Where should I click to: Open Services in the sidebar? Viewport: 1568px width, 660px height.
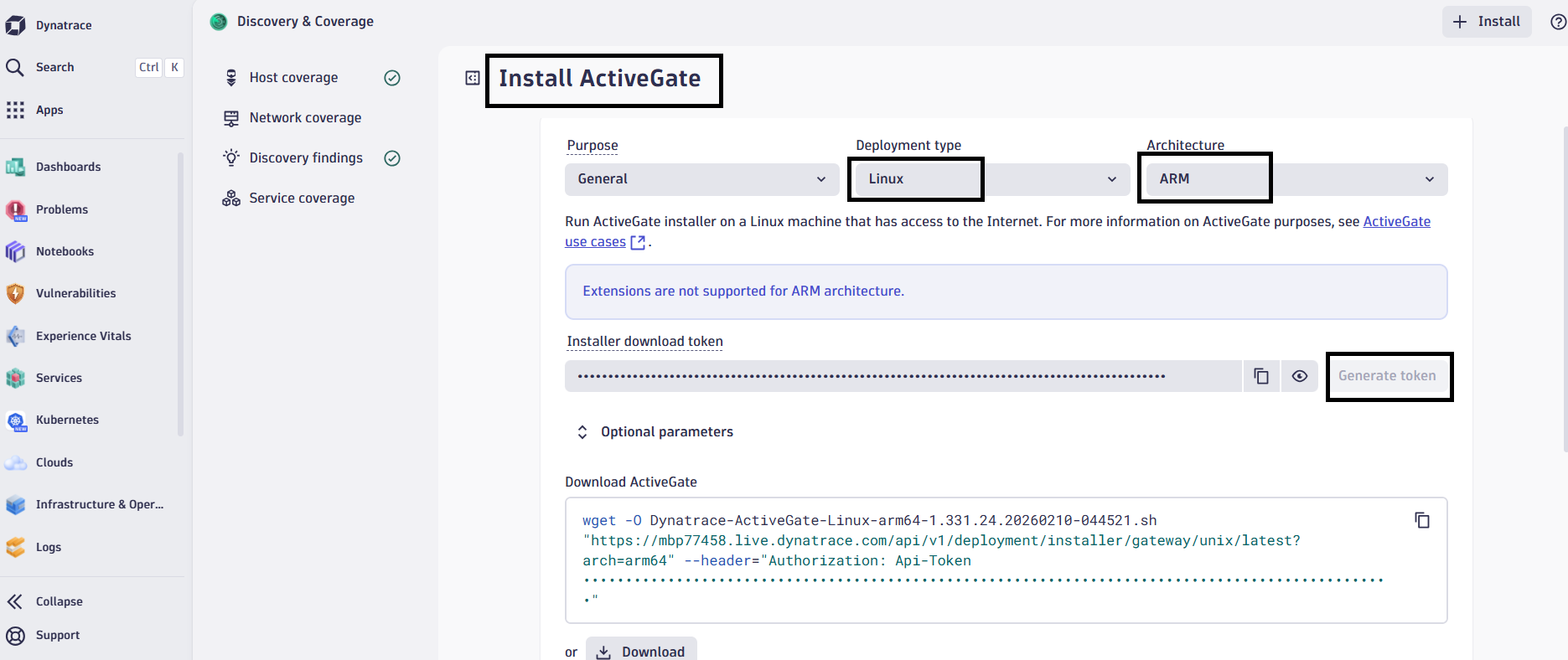pos(59,378)
